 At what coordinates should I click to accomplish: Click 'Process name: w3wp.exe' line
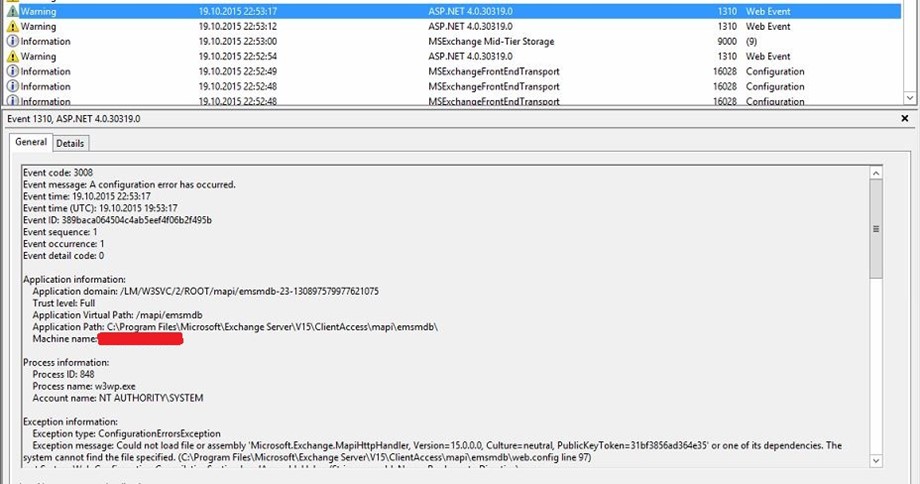tap(84, 386)
